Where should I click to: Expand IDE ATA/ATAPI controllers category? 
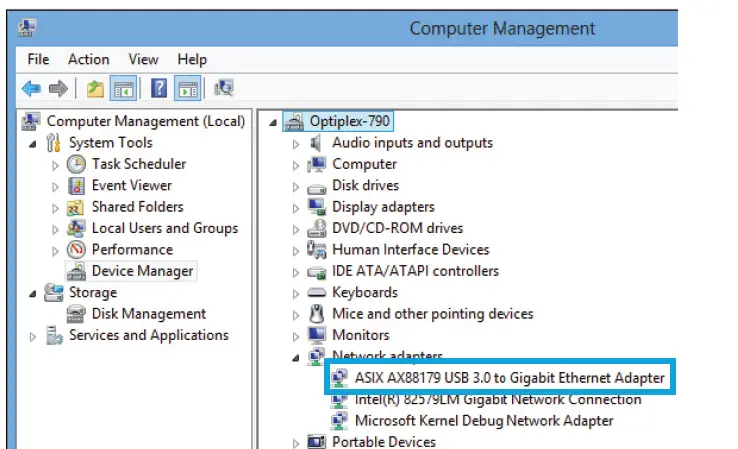pos(296,273)
